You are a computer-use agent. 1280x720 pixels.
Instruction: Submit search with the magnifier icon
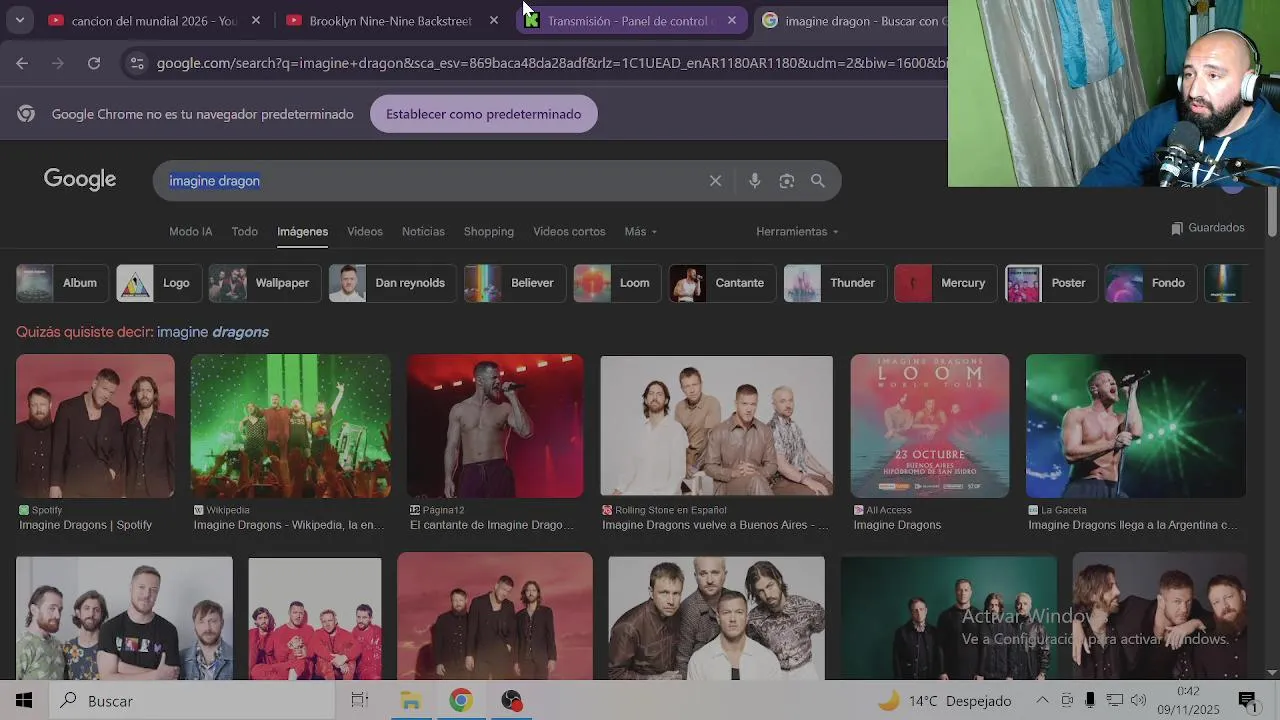click(818, 181)
